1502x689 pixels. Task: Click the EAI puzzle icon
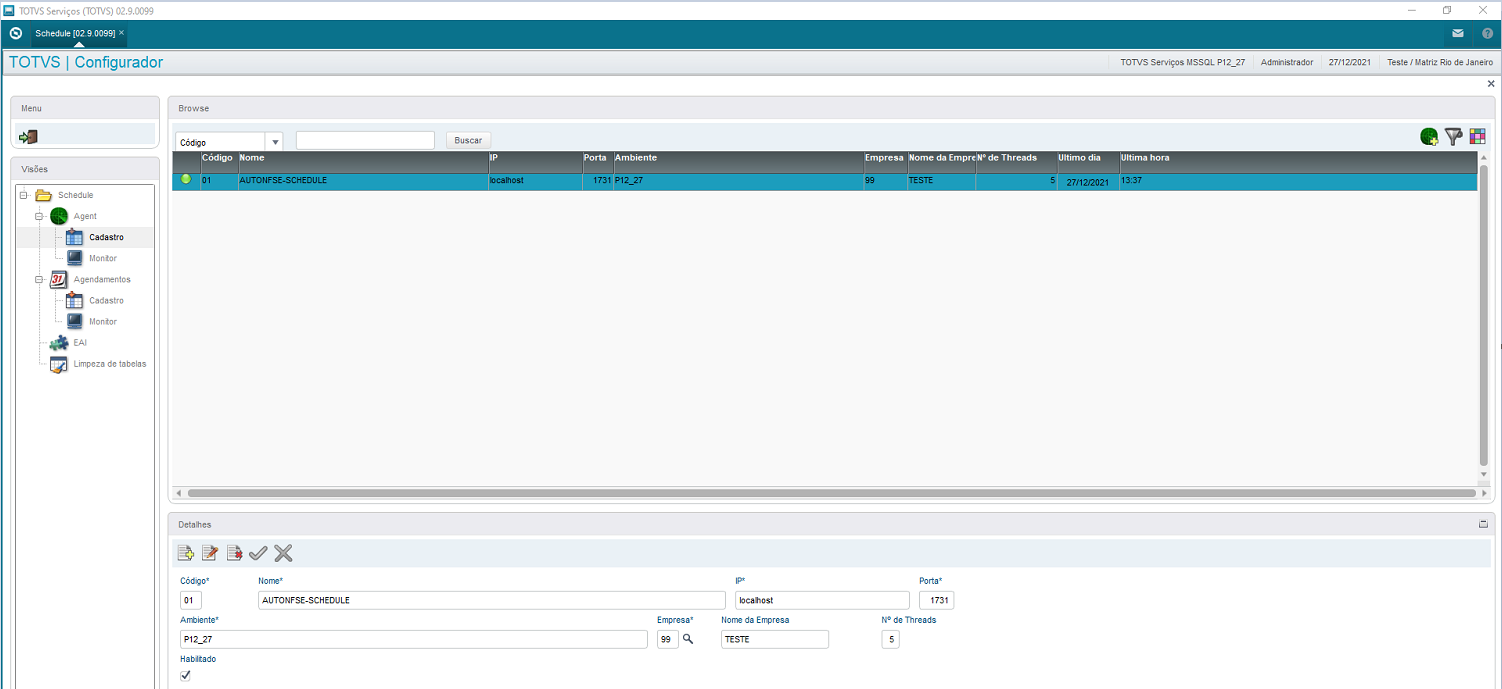coord(59,342)
